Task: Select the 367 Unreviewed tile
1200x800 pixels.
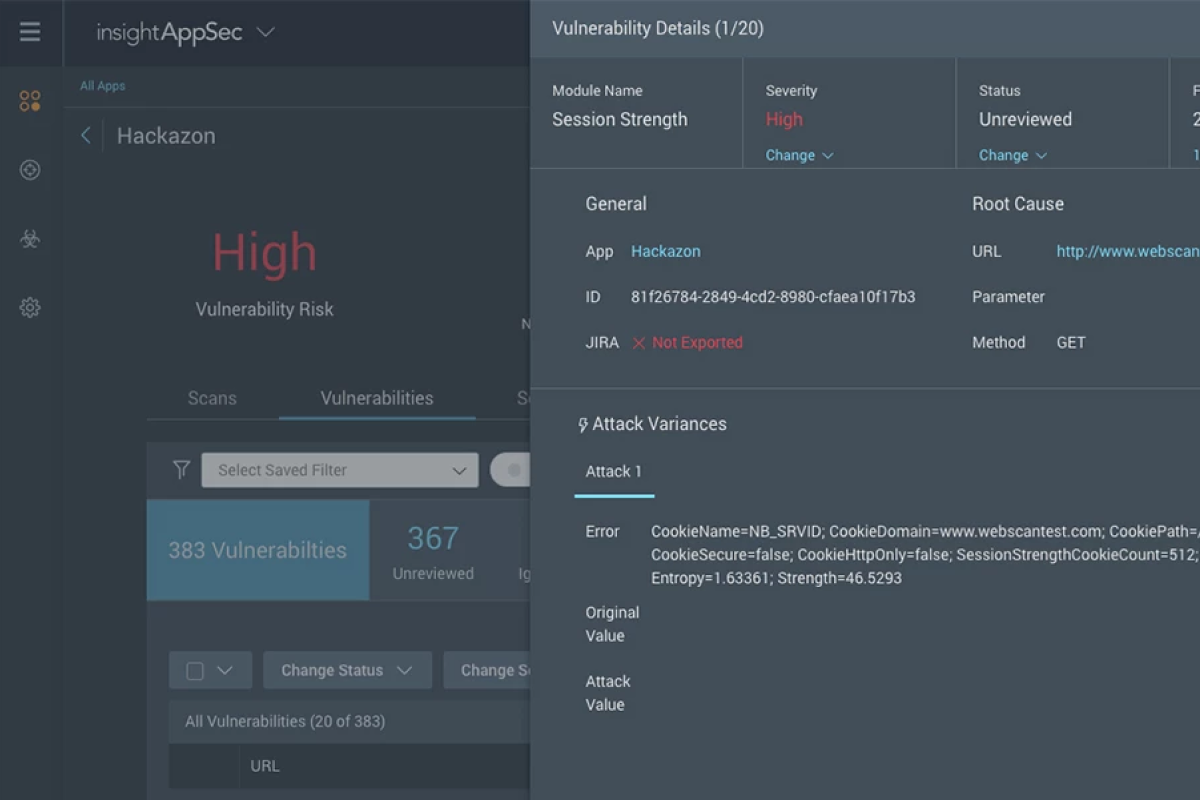Action: point(433,550)
